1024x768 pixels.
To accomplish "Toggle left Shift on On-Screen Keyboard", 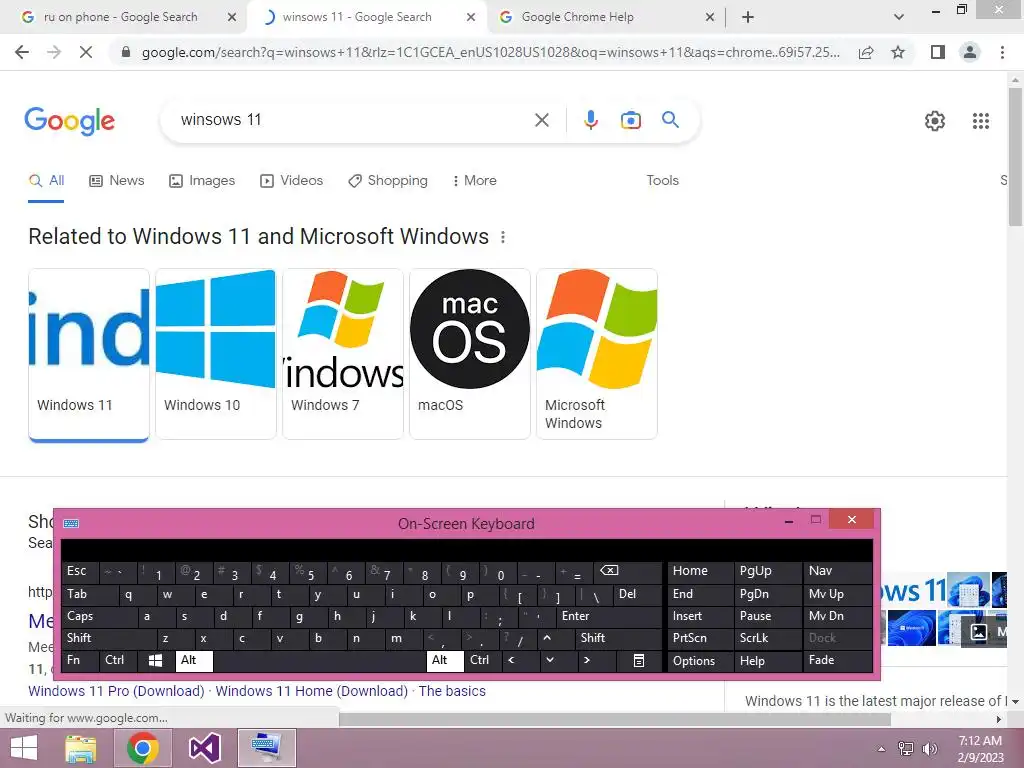I will [x=108, y=639].
